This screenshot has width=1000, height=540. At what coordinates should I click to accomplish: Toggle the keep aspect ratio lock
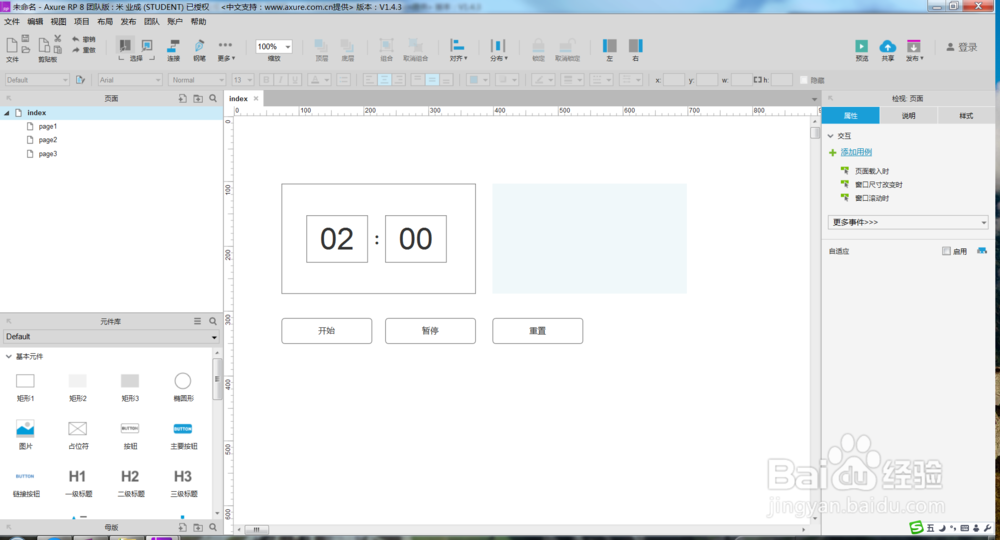coord(758,80)
